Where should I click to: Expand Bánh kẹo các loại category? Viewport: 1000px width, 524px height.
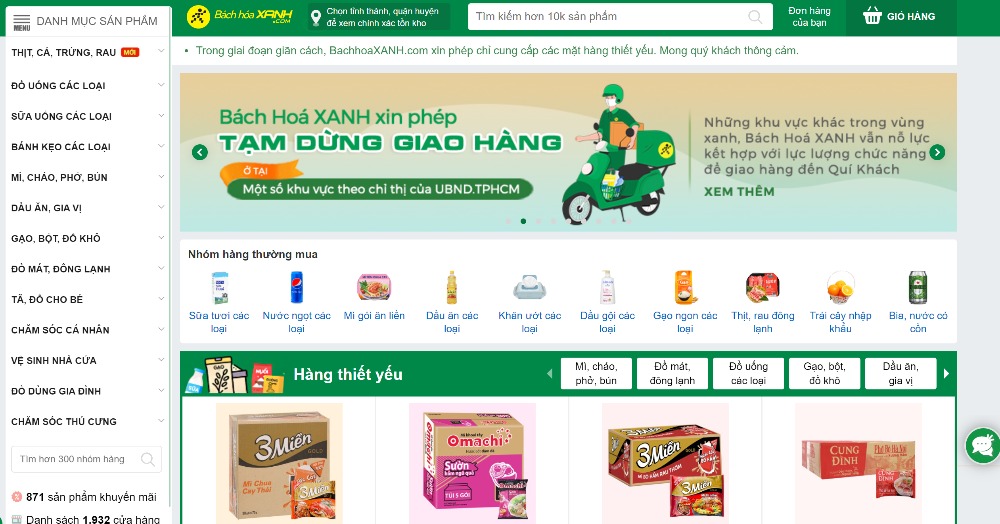click(x=87, y=147)
